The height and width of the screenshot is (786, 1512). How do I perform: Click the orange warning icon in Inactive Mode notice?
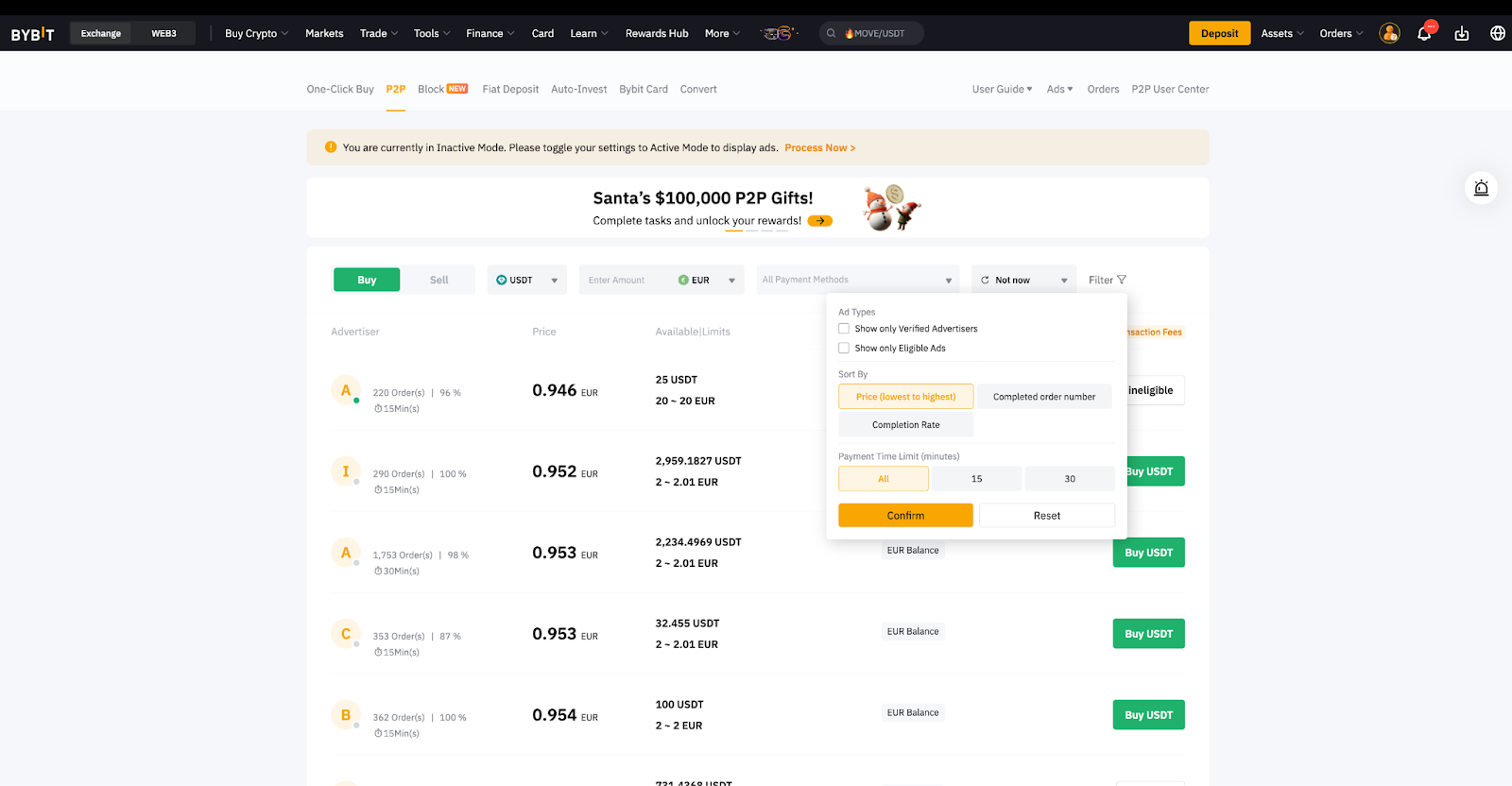click(331, 147)
